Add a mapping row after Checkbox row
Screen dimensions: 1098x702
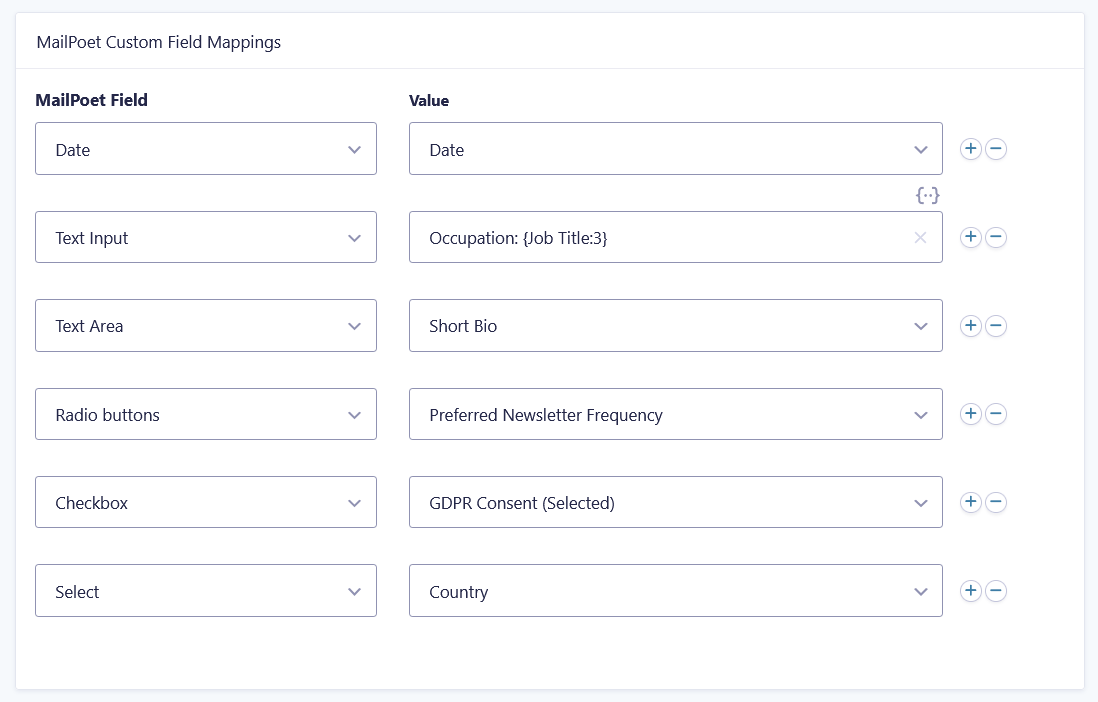point(971,502)
